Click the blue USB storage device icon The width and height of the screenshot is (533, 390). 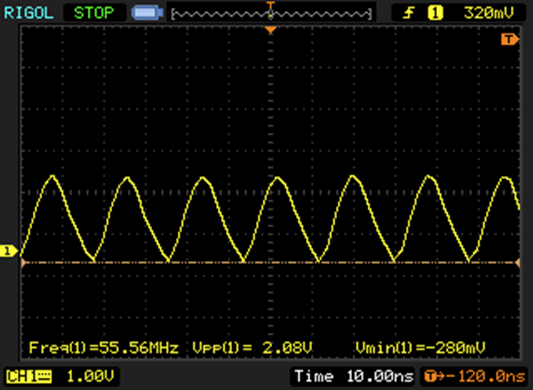tap(148, 13)
